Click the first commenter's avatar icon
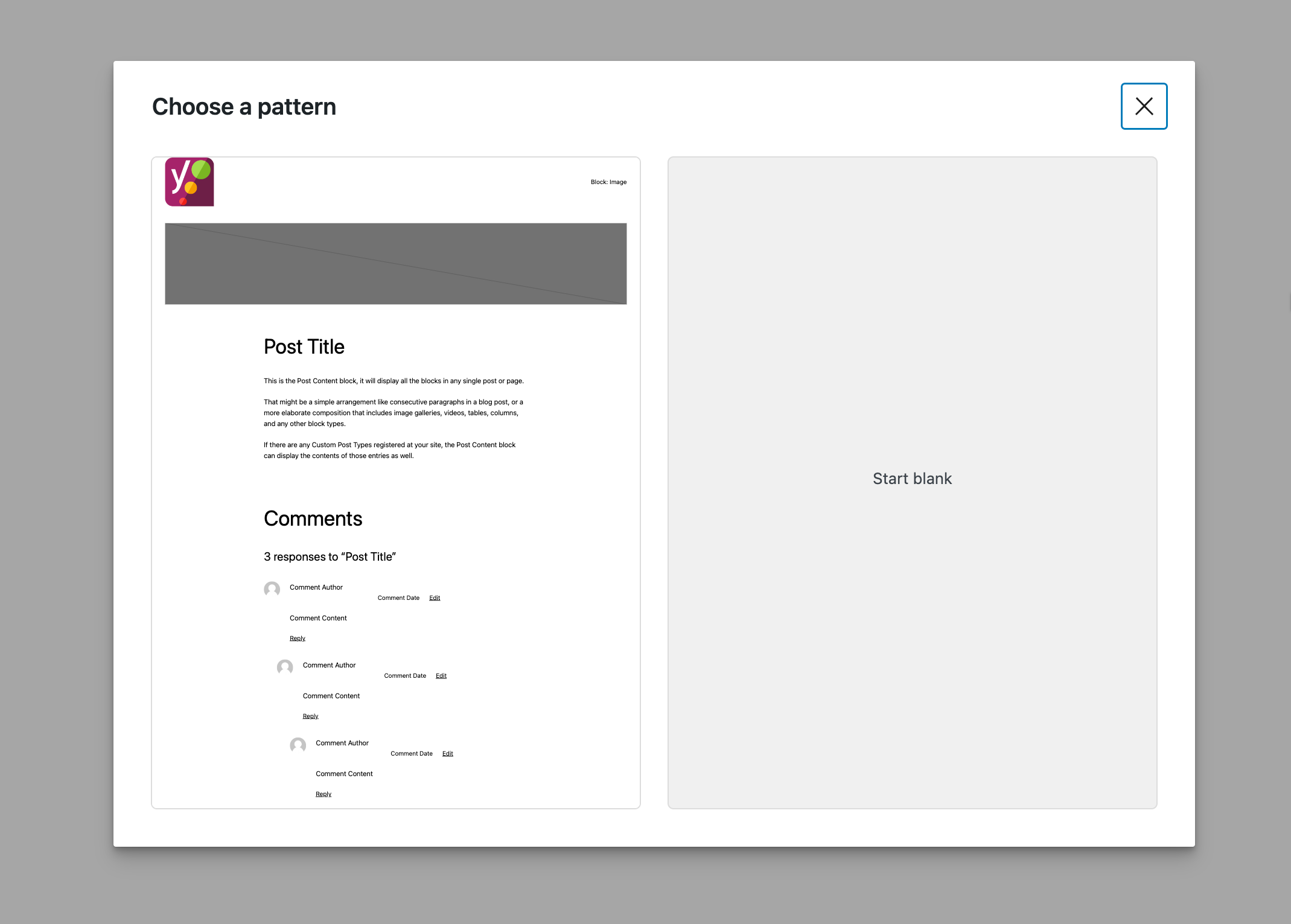 point(272,590)
